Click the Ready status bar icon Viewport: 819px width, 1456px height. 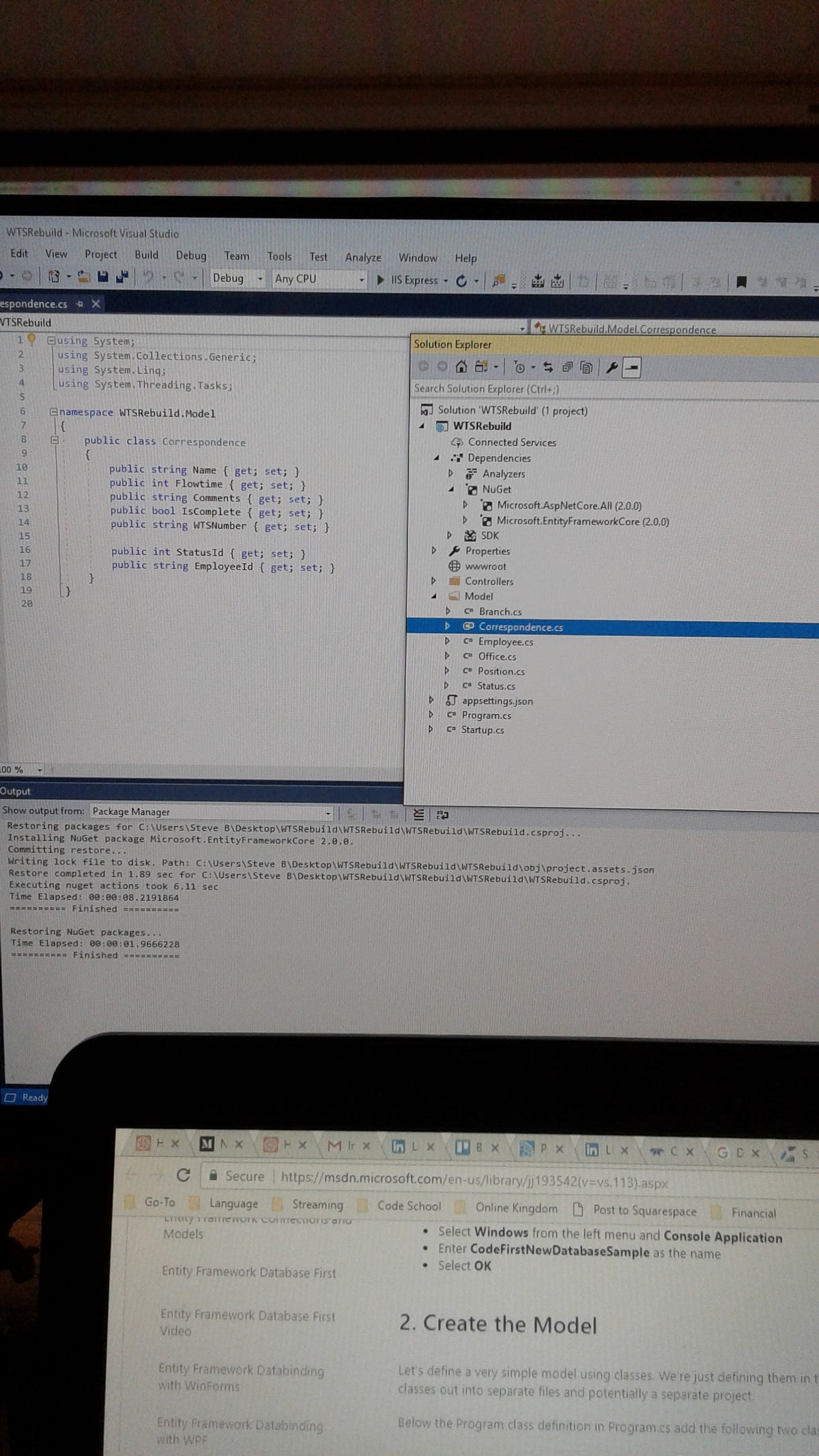point(10,1097)
